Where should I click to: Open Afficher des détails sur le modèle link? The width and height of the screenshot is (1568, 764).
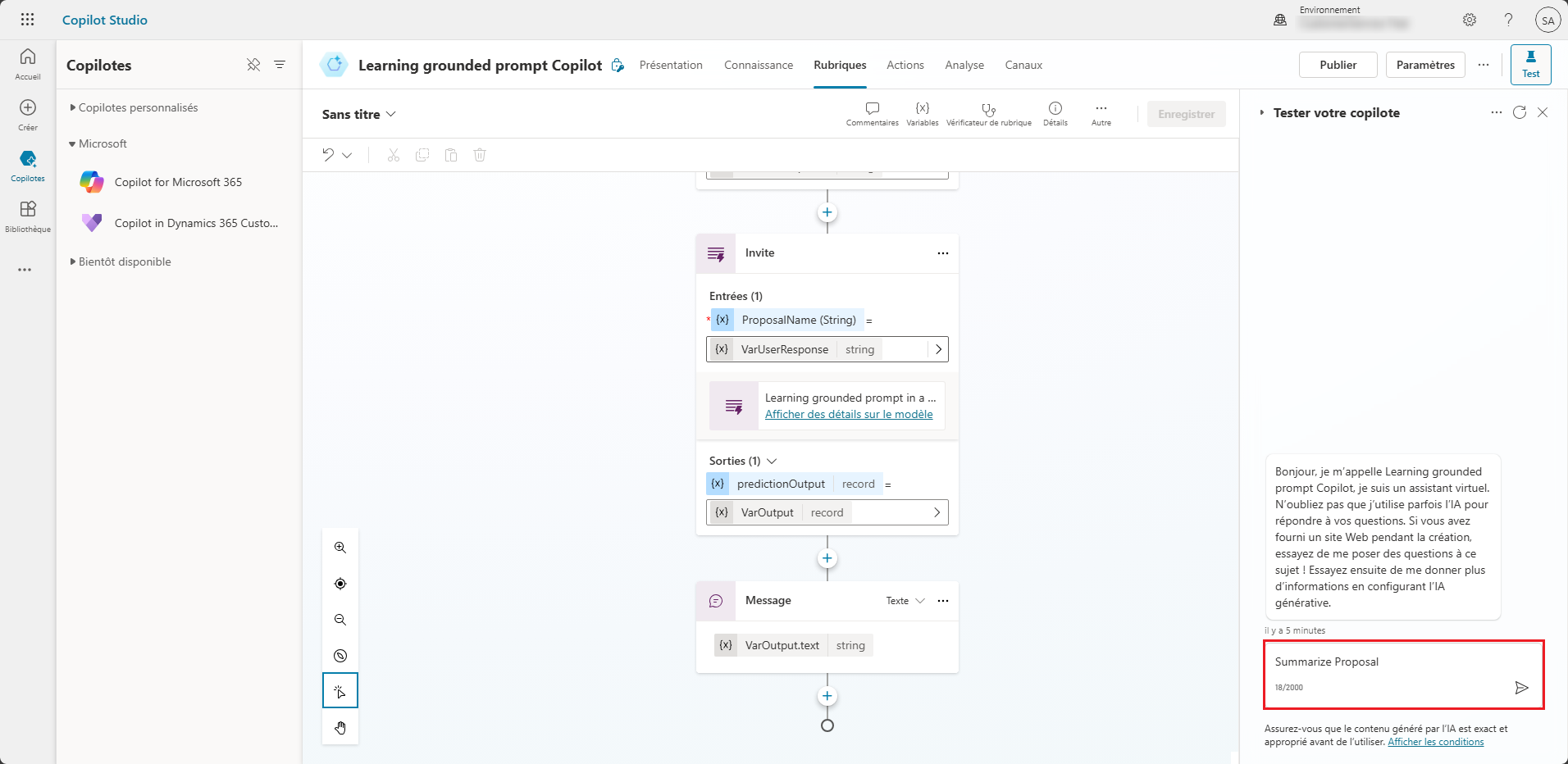pyautogui.click(x=849, y=414)
